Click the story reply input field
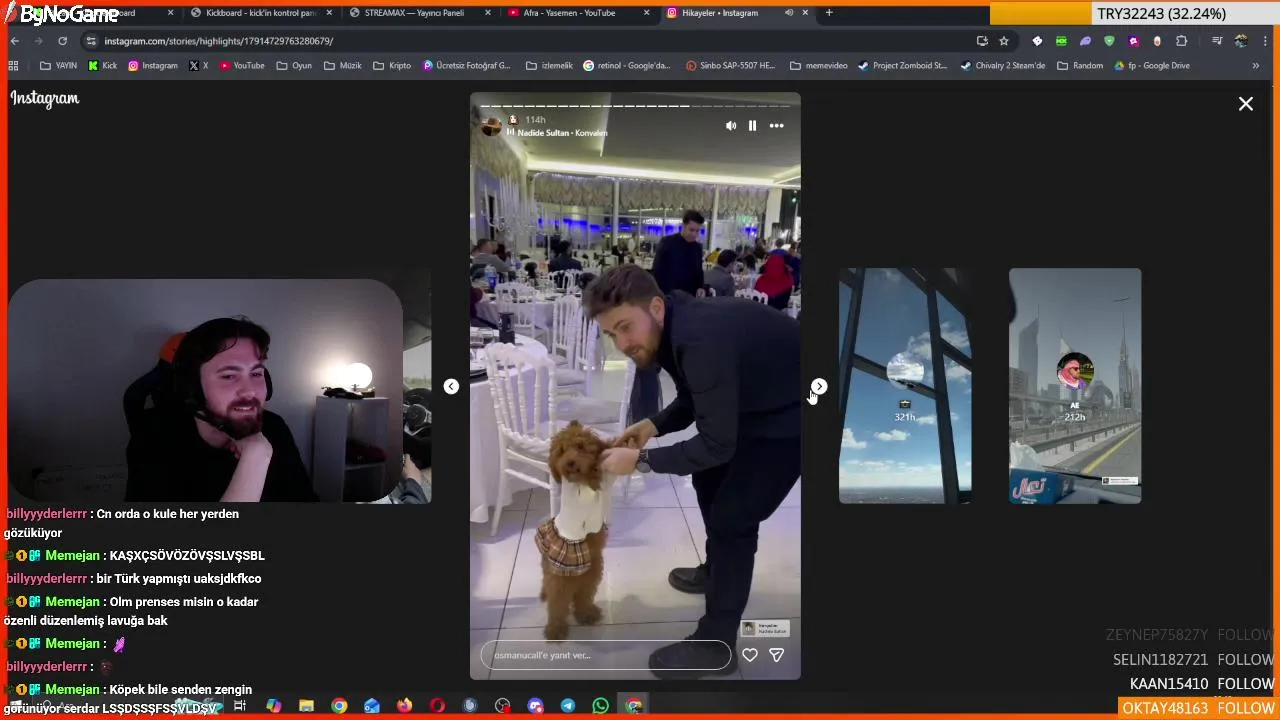Image resolution: width=1280 pixels, height=720 pixels. [606, 655]
